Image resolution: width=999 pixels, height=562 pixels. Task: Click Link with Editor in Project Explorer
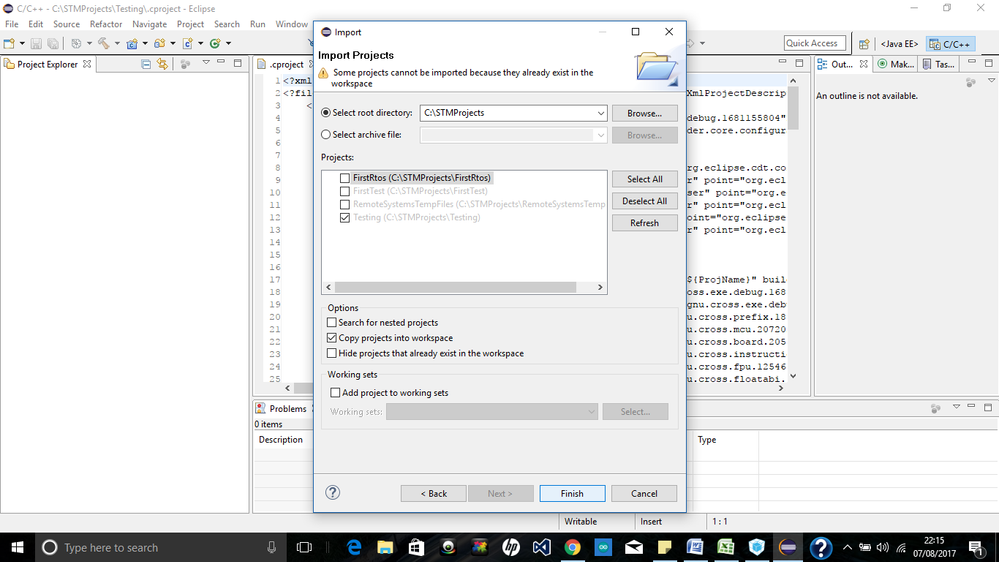[162, 64]
